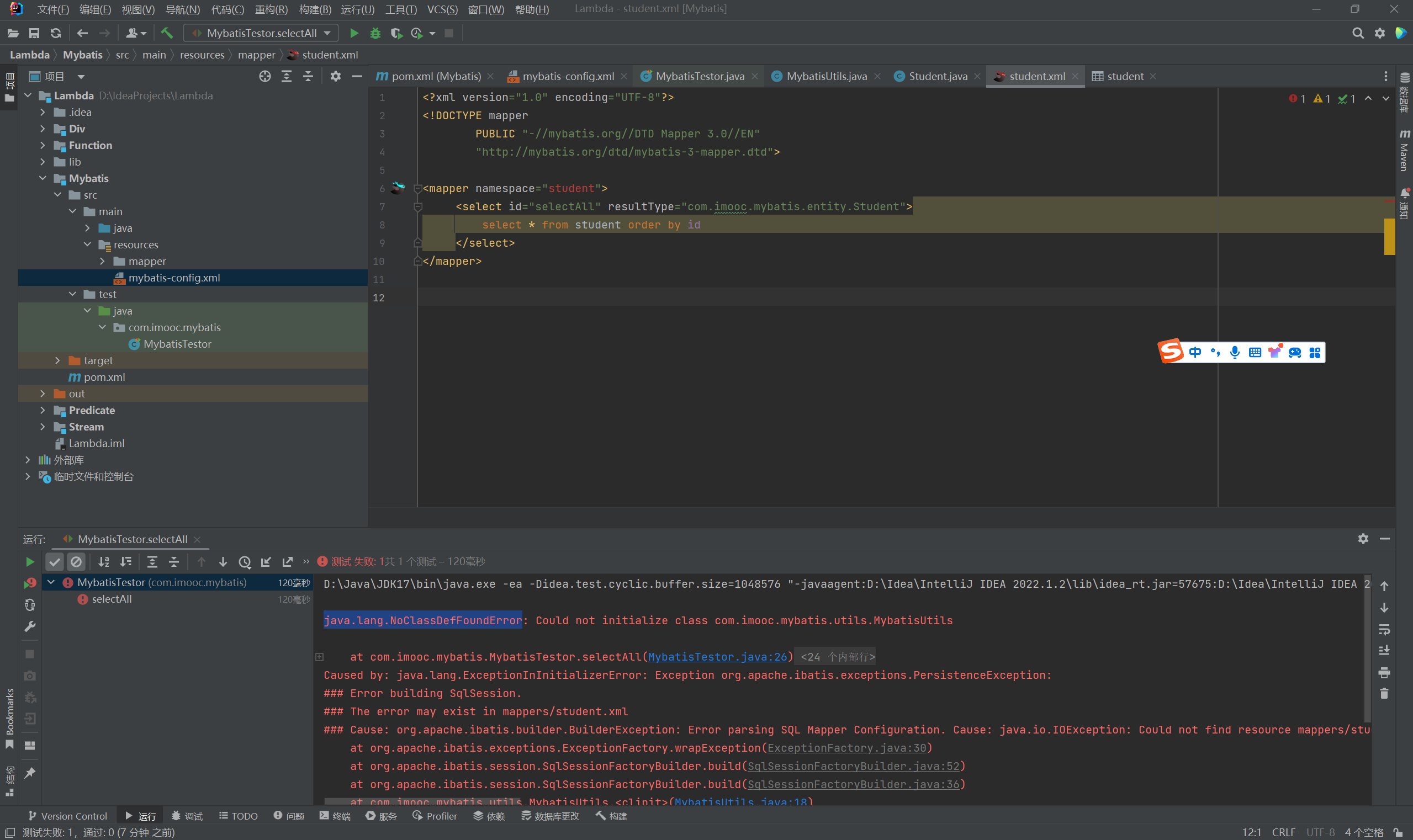Toggle show ignored tests button

tap(76, 561)
